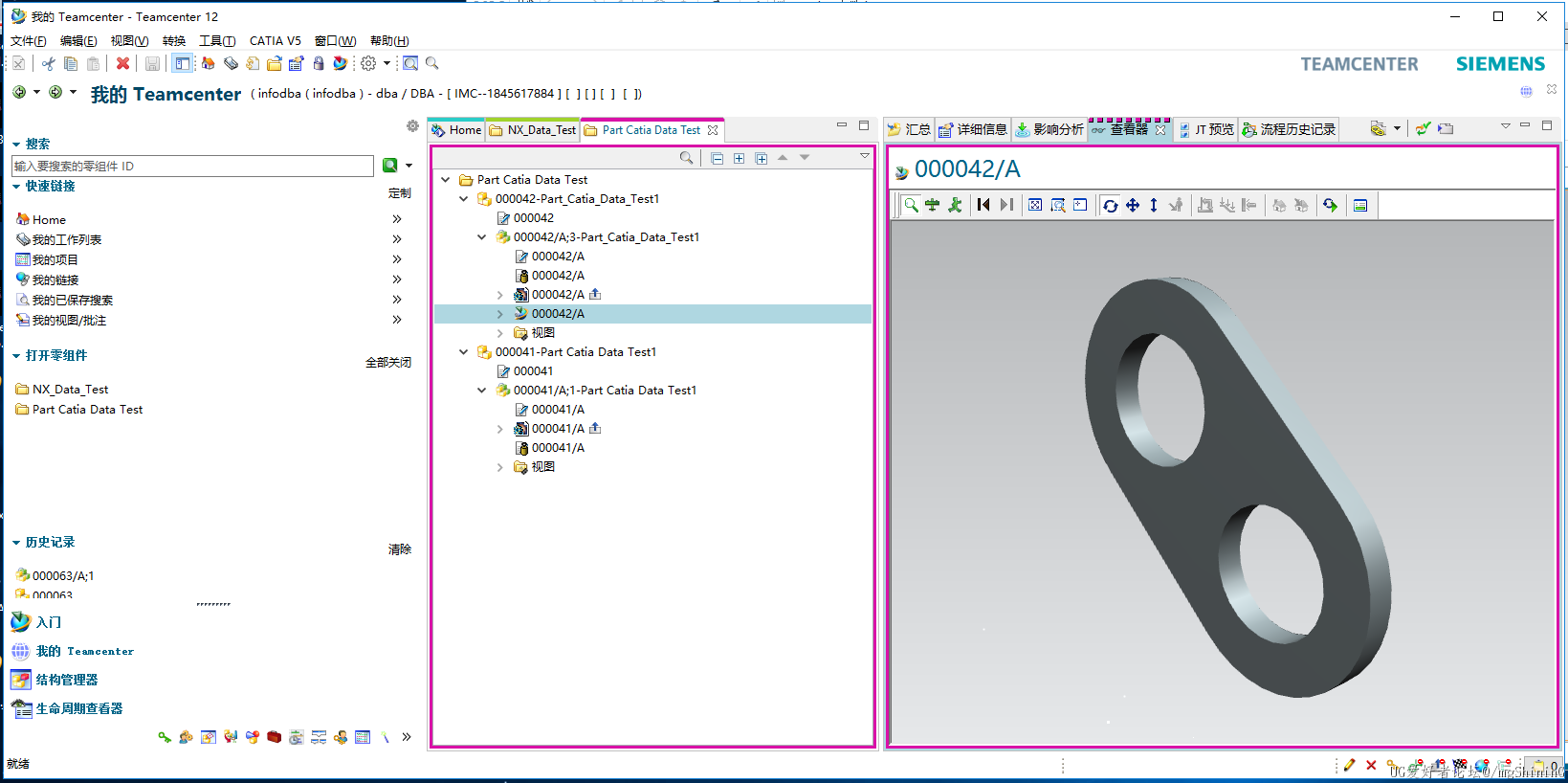Click the magnifier Search icon in the main toolbar

[432, 63]
